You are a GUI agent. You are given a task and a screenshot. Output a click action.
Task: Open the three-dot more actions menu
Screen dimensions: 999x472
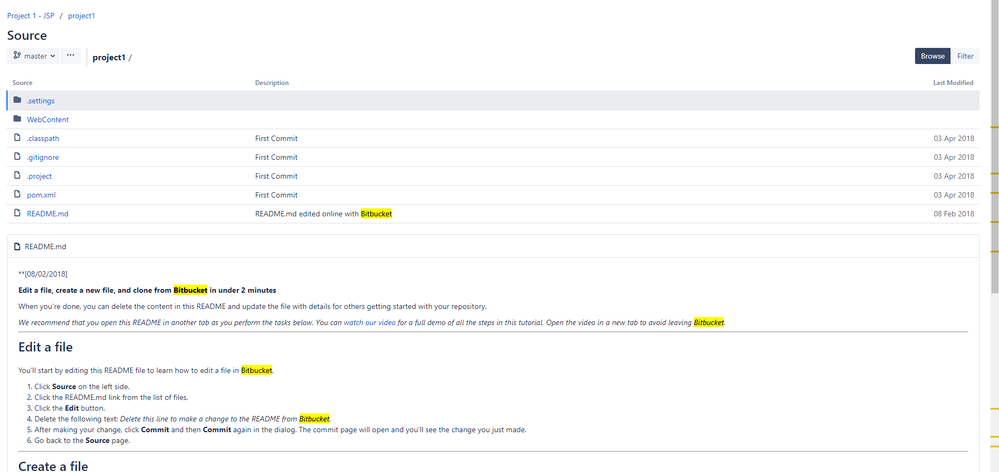click(70, 56)
